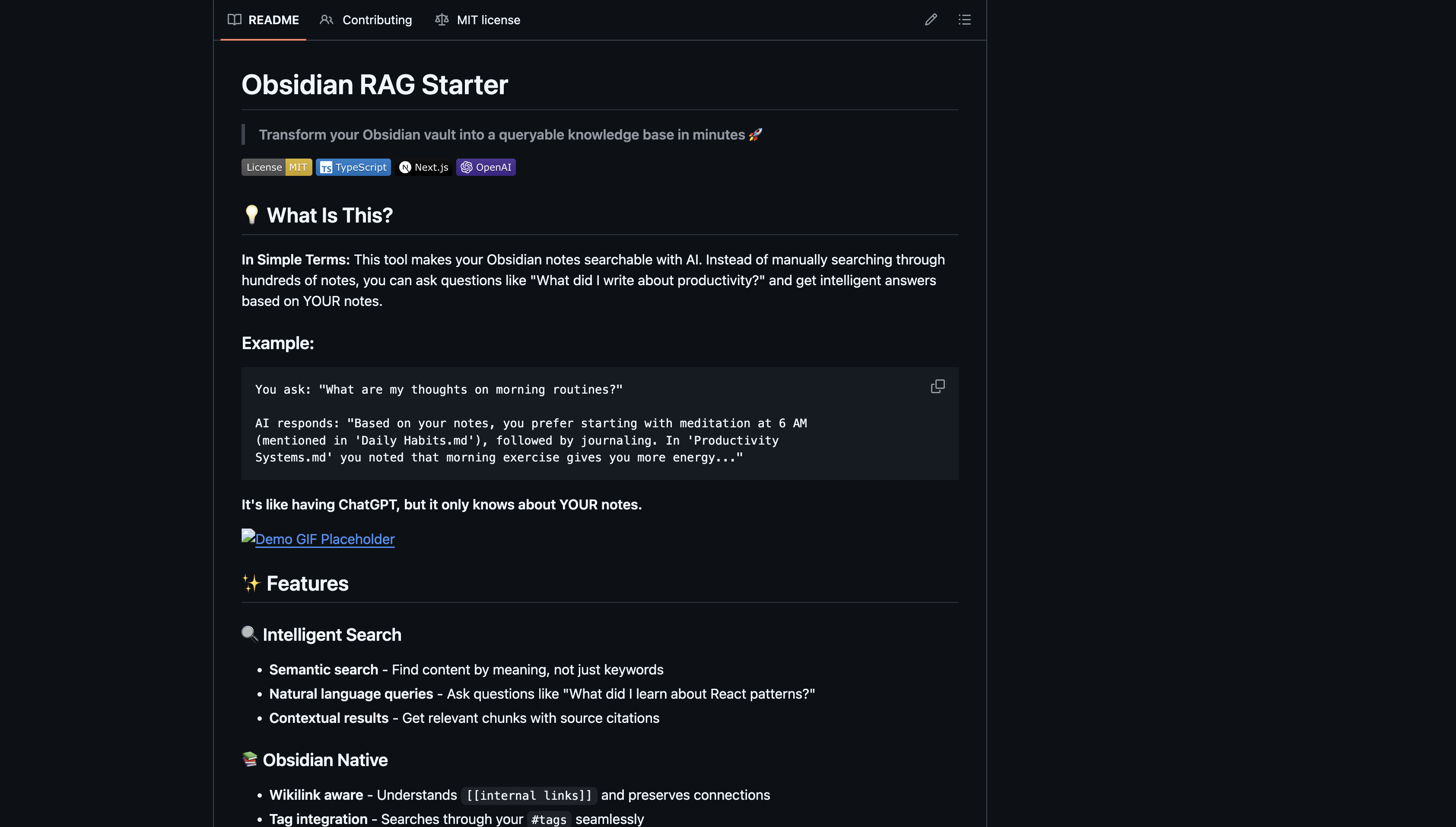Click the book icon beside README
The height and width of the screenshot is (827, 1456).
(x=234, y=19)
